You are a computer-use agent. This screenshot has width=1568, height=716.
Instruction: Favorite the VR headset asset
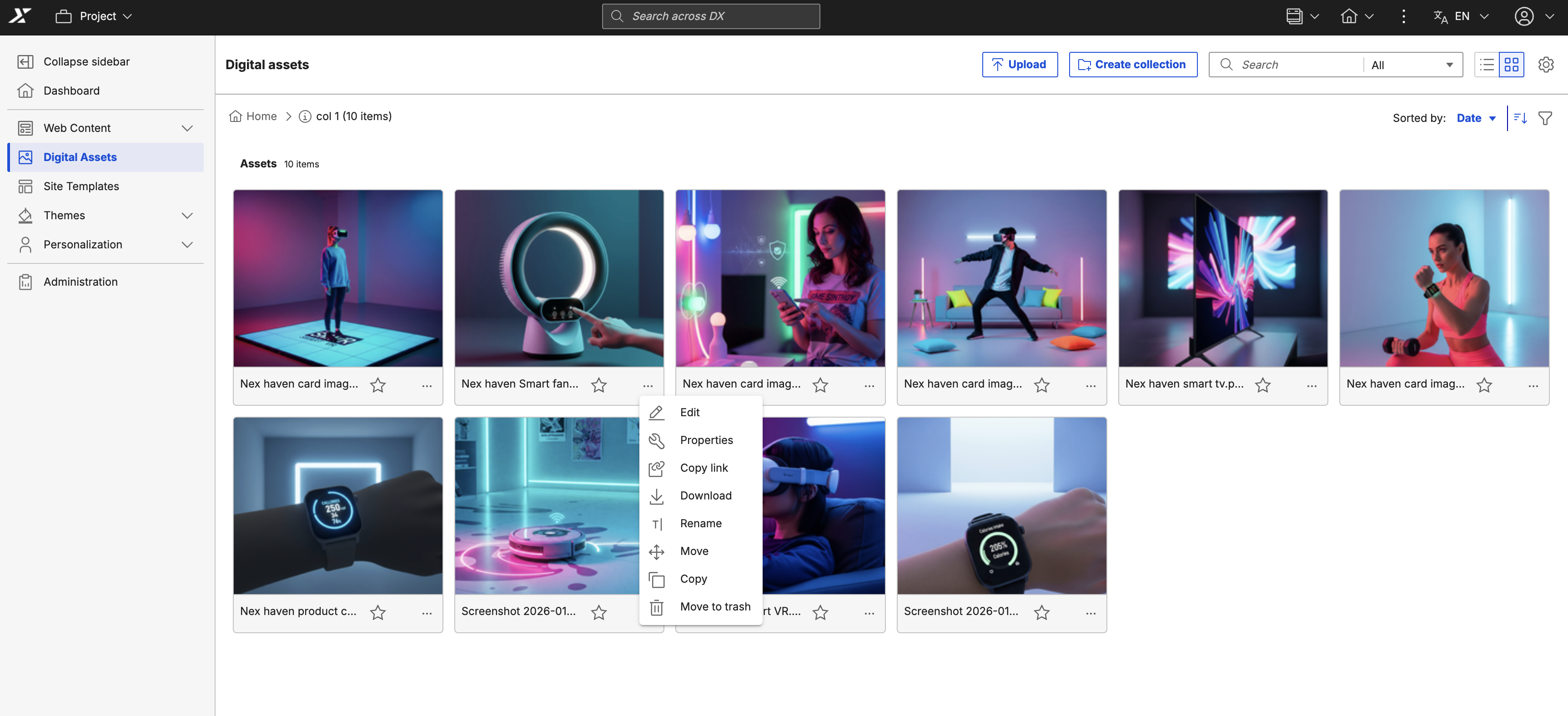click(x=820, y=612)
